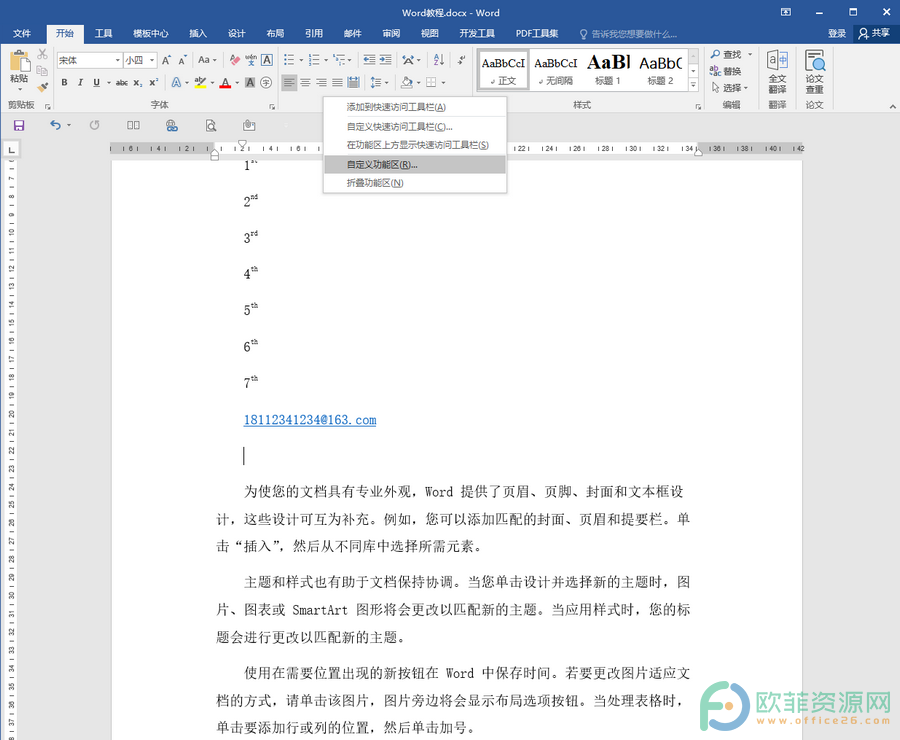900x740 pixels.
Task: Expand the Bullets list dropdown arrow
Action: (x=301, y=60)
